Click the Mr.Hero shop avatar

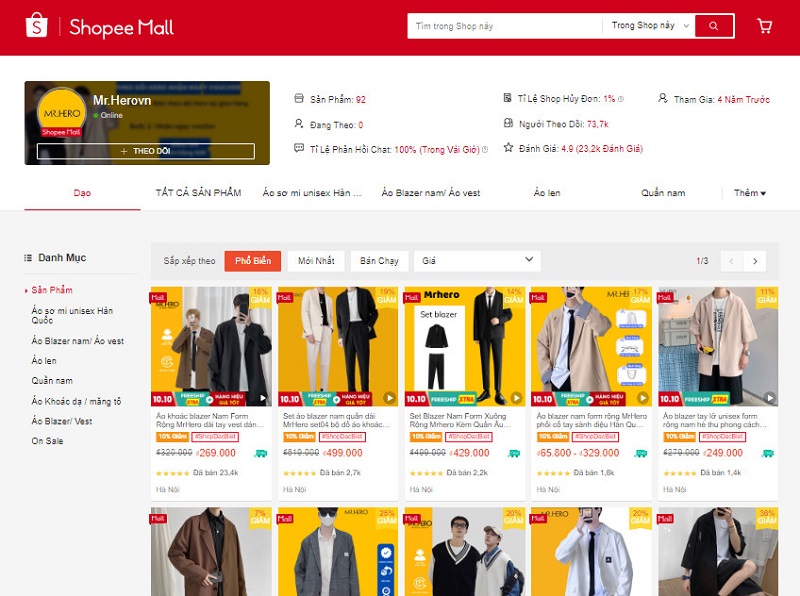click(x=61, y=113)
